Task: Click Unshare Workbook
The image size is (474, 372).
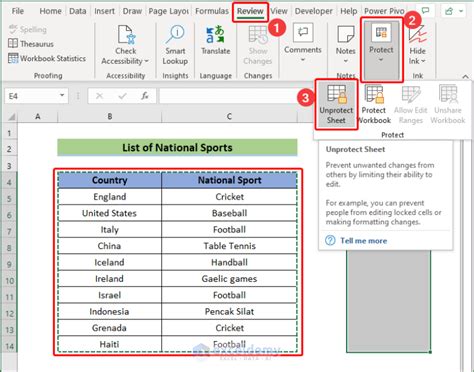Action: click(x=448, y=104)
